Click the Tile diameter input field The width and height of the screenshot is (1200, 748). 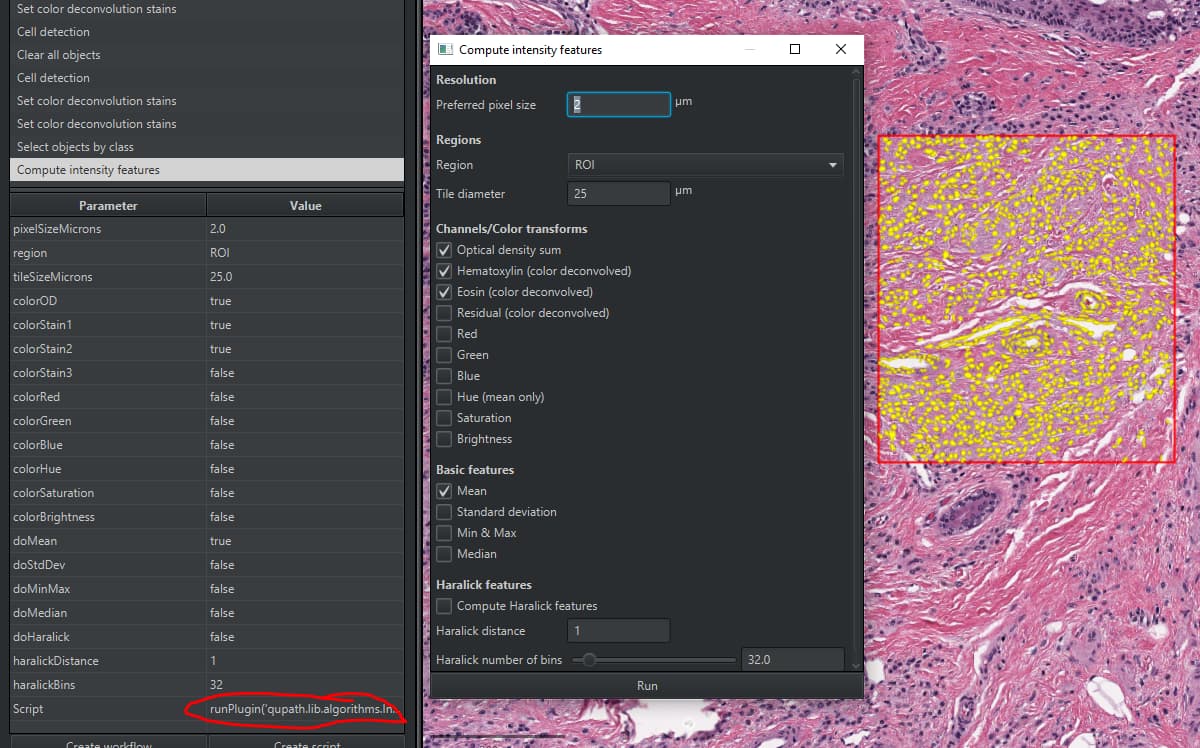(618, 193)
